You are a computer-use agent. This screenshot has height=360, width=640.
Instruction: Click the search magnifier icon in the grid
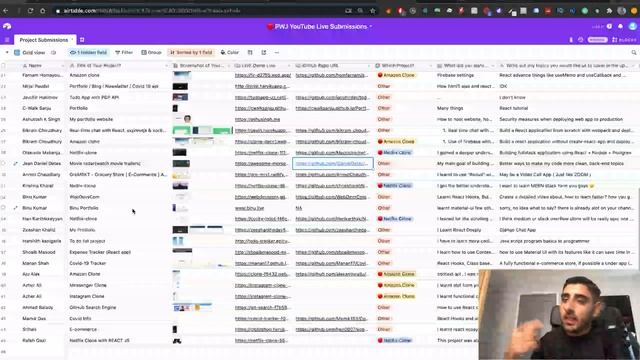(634, 52)
